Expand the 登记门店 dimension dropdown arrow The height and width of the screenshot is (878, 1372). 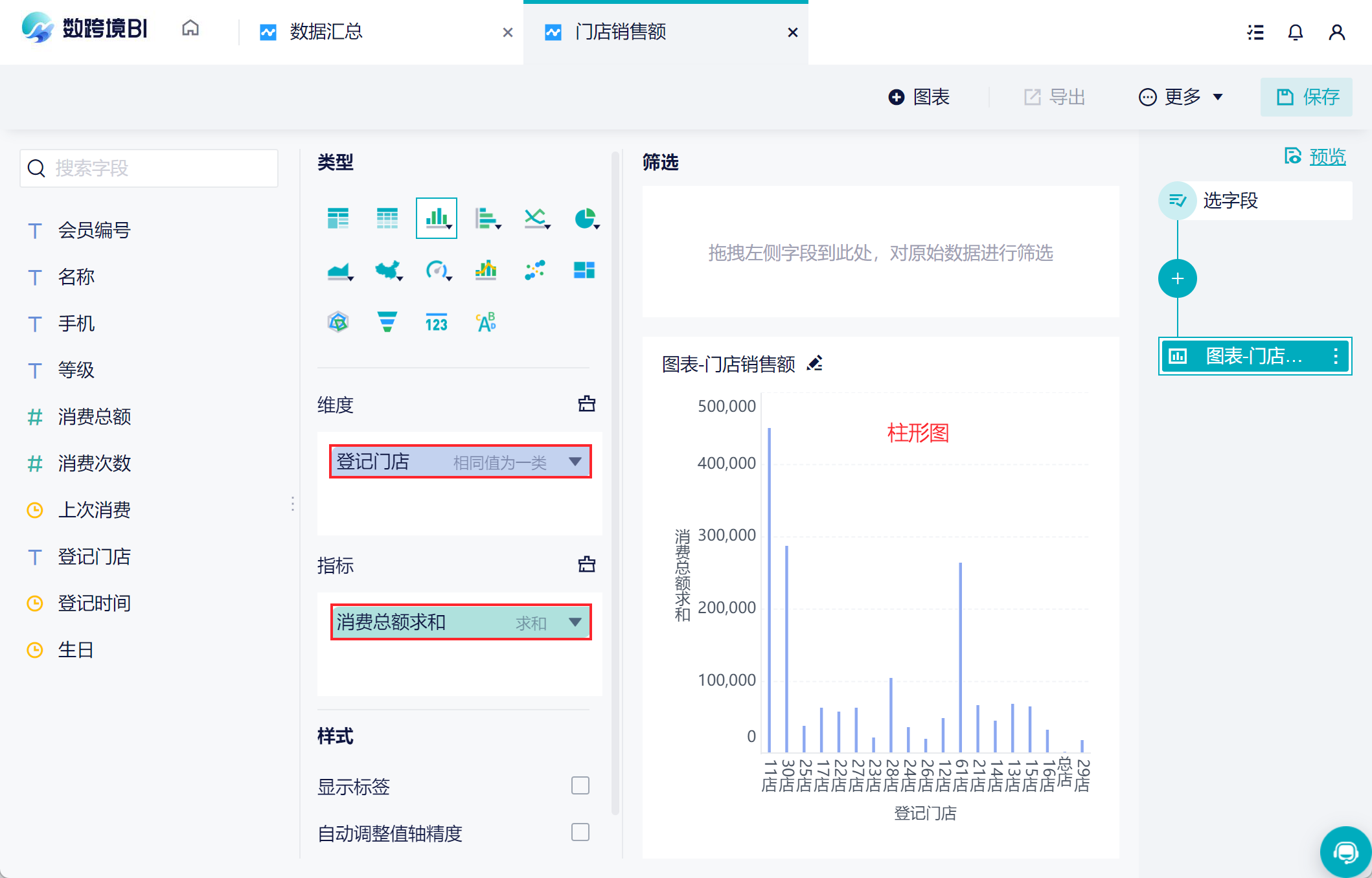pyautogui.click(x=575, y=462)
